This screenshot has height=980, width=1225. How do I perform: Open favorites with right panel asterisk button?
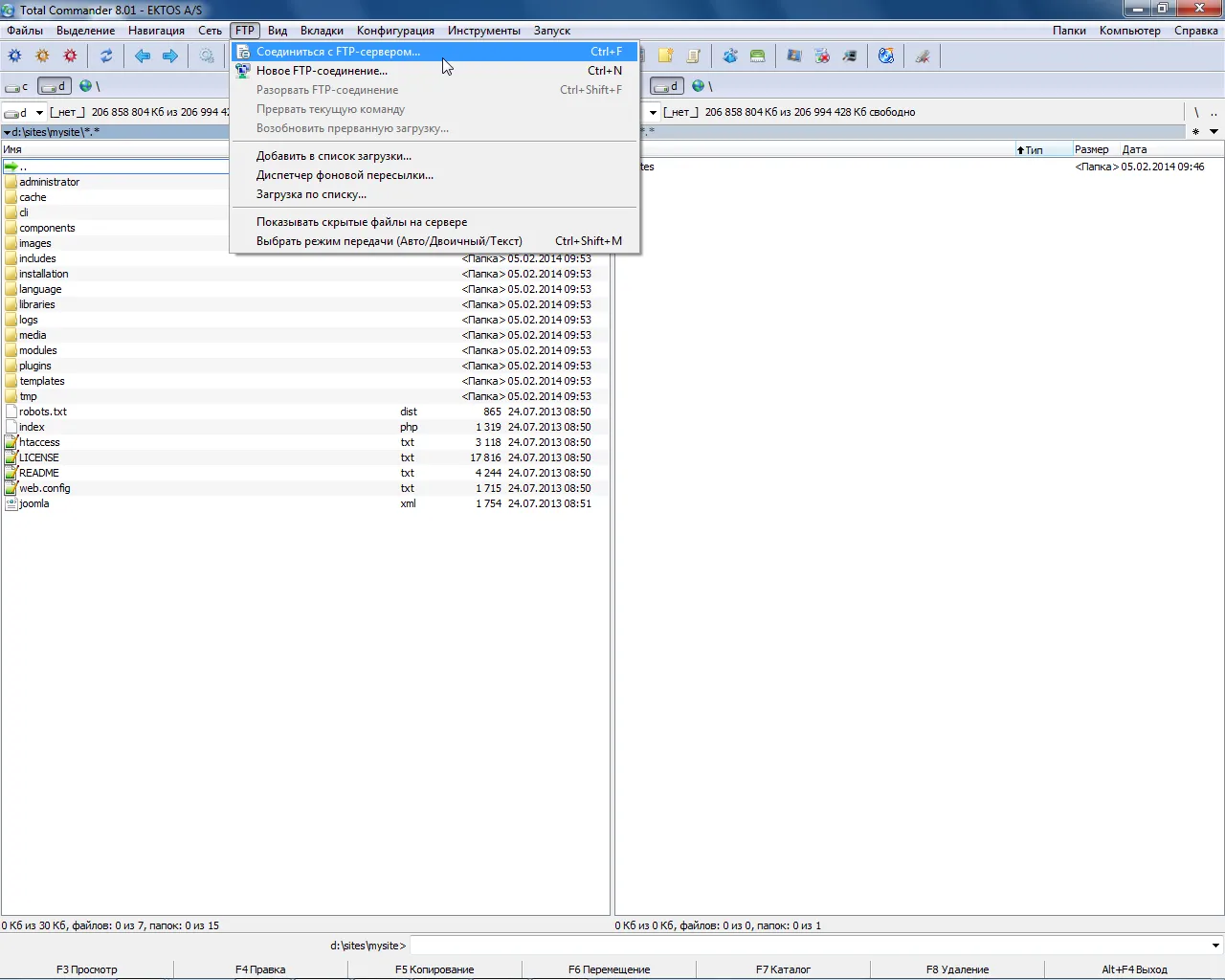click(1195, 131)
